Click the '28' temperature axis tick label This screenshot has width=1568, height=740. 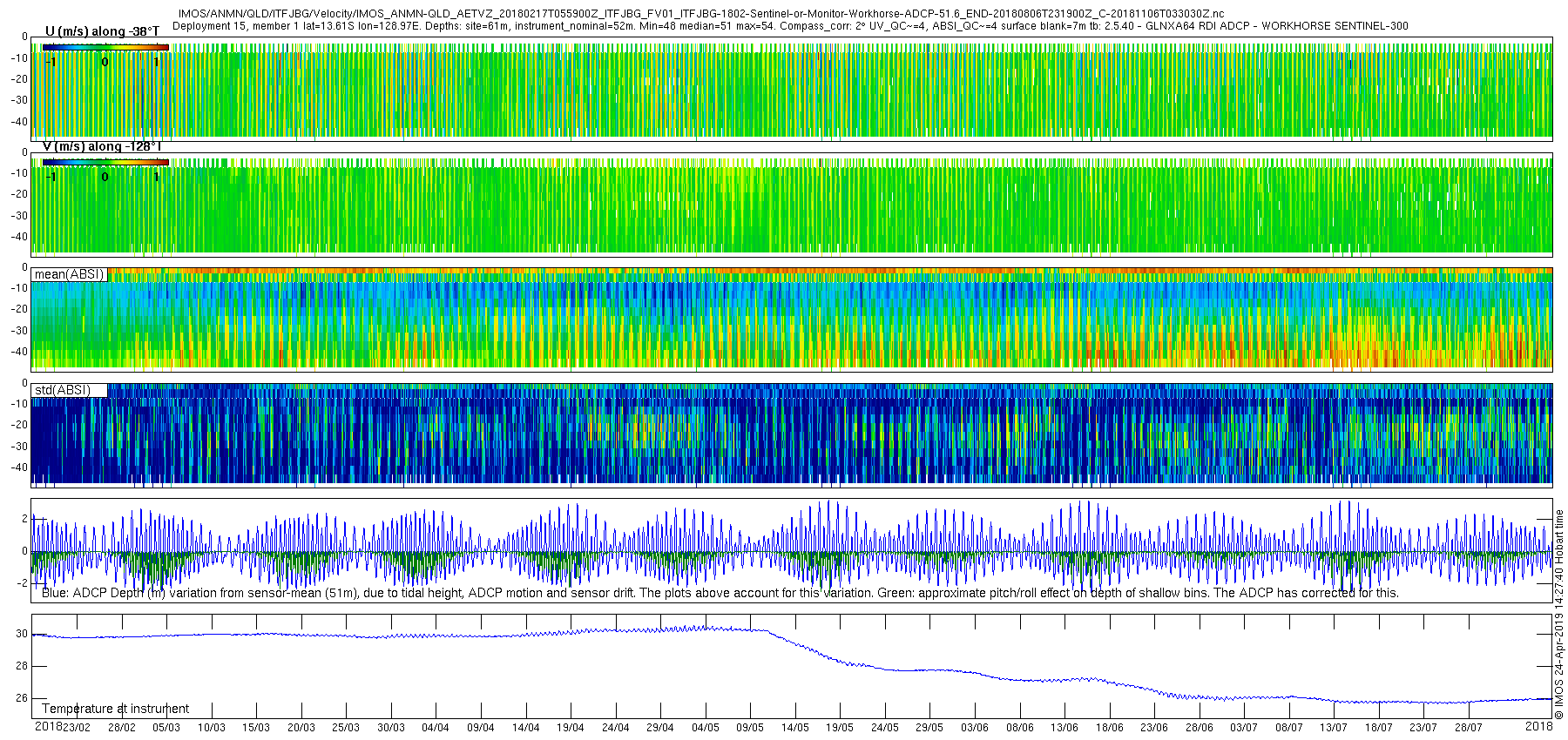point(22,666)
